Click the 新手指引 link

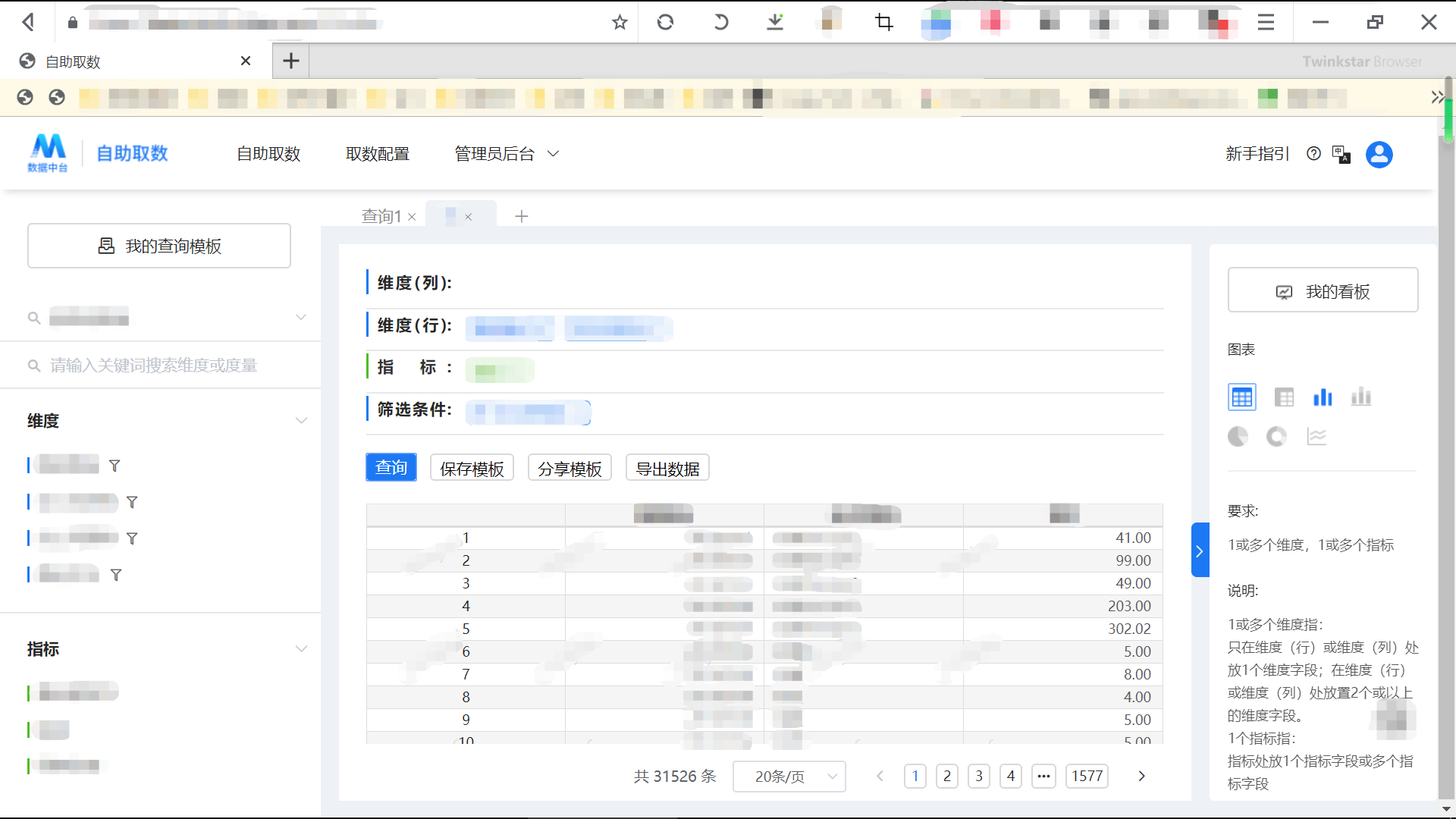(1257, 154)
